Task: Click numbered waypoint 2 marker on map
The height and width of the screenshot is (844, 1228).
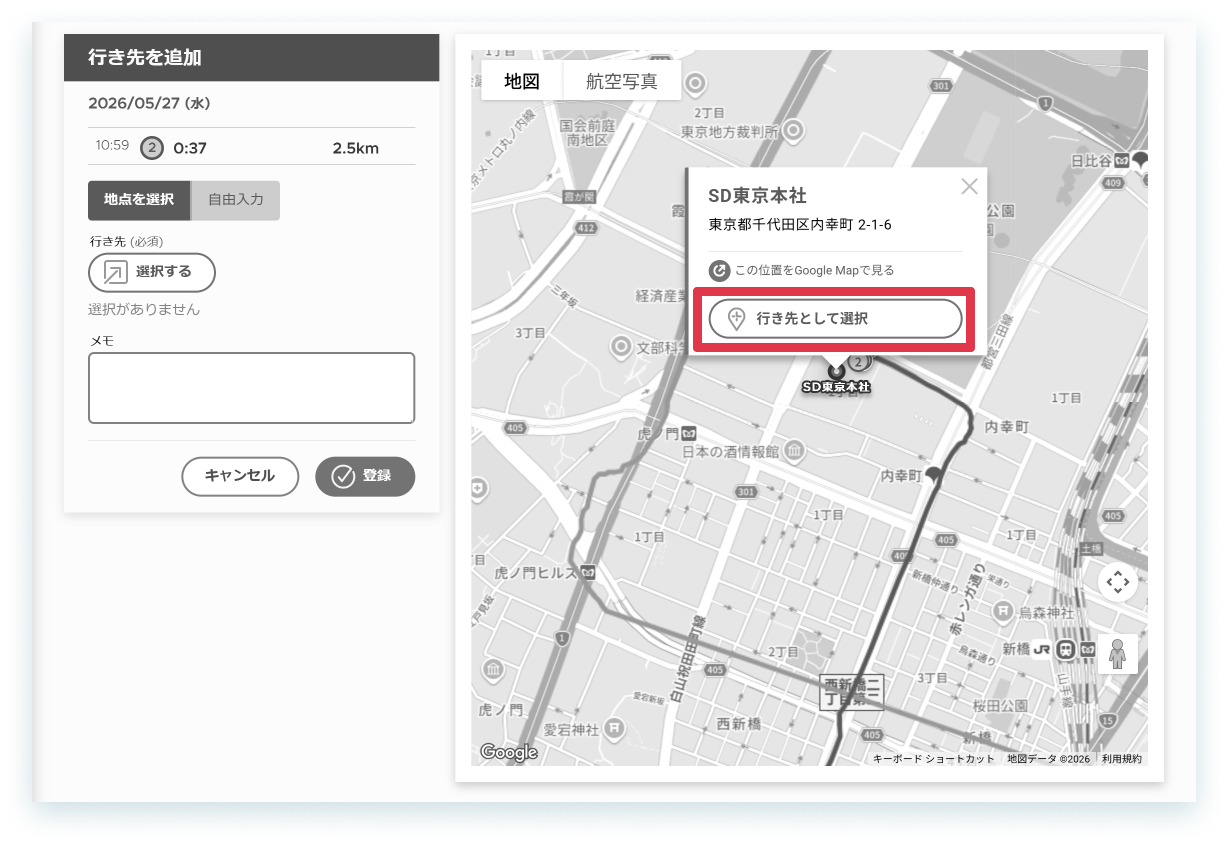Action: (x=858, y=361)
